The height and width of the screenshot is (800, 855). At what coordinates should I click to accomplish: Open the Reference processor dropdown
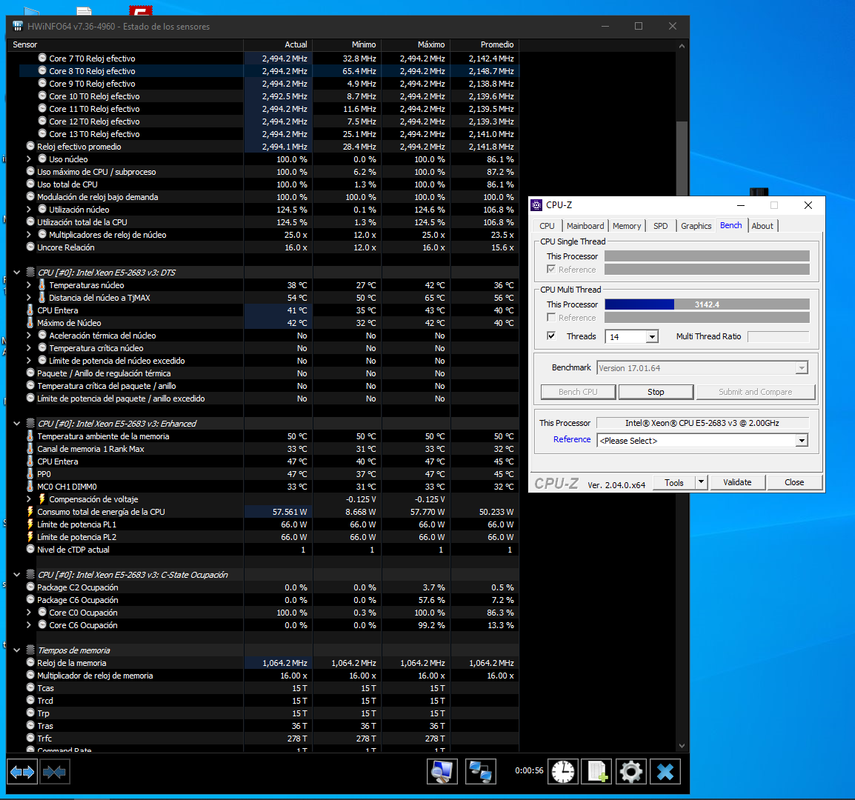(801, 441)
